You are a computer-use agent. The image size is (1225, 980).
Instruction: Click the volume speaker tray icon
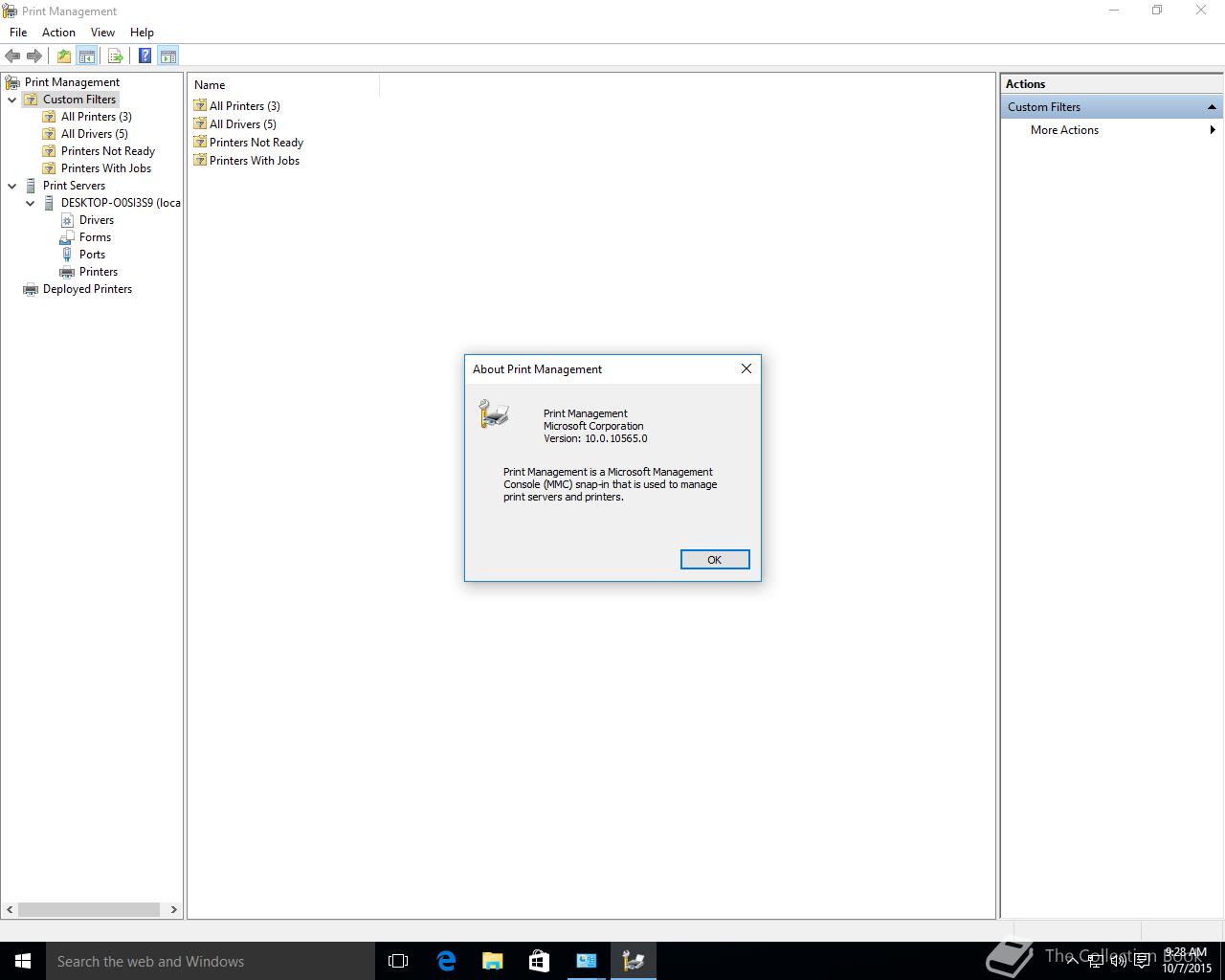pos(1118,960)
